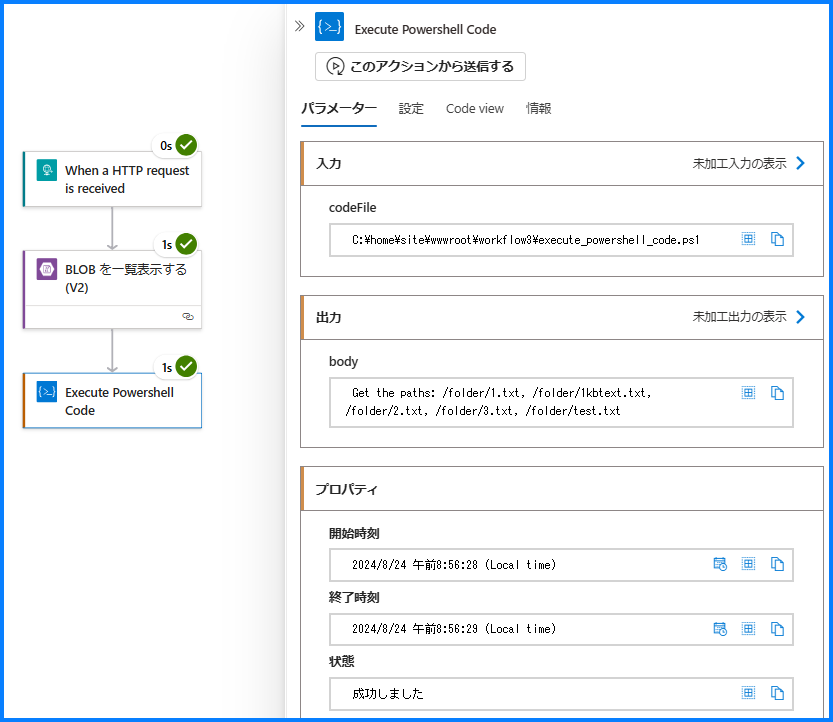Viewport: 833px width, 722px height.
Task: Expand raw inputs chevron arrow
Action: click(x=801, y=163)
